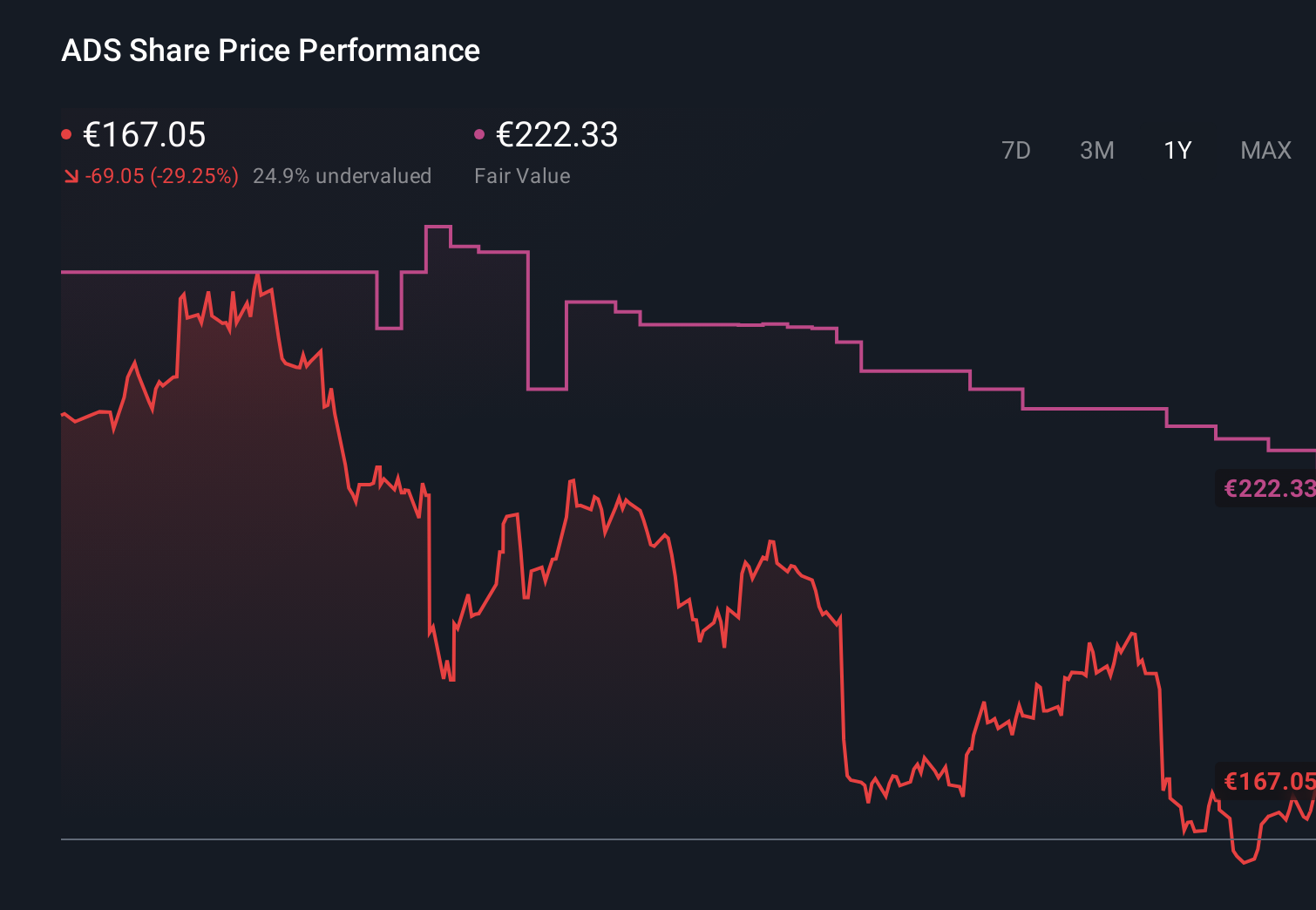Switch to the 7D time range

(x=1016, y=150)
